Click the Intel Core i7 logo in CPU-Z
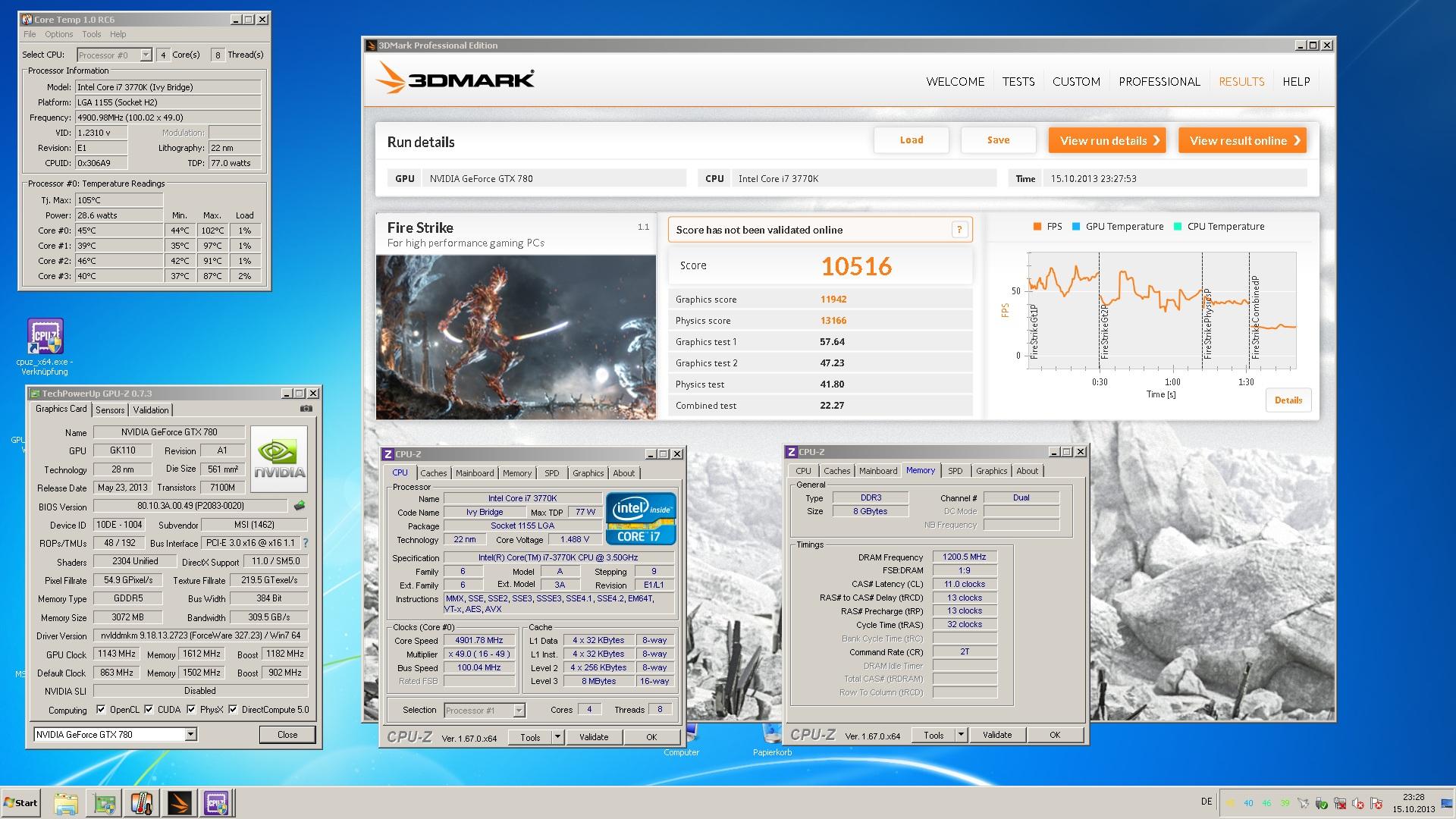The image size is (1456, 819). tap(641, 519)
